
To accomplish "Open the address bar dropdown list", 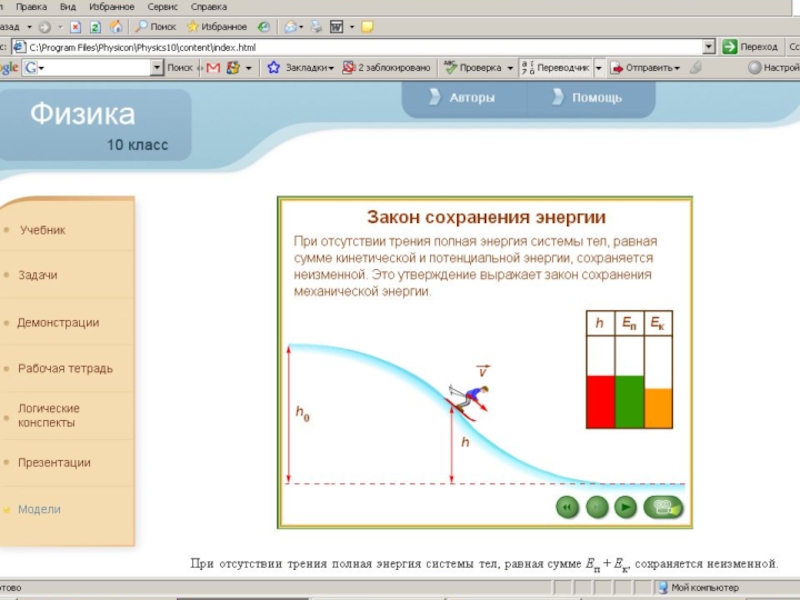I will point(709,47).
